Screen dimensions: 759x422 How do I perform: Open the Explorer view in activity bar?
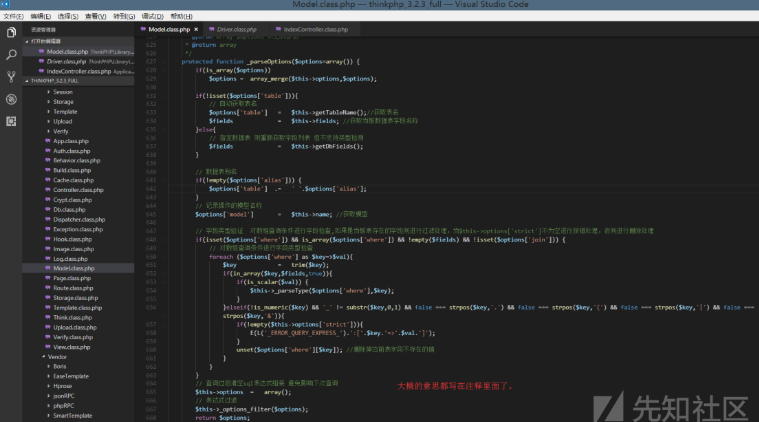(11, 32)
